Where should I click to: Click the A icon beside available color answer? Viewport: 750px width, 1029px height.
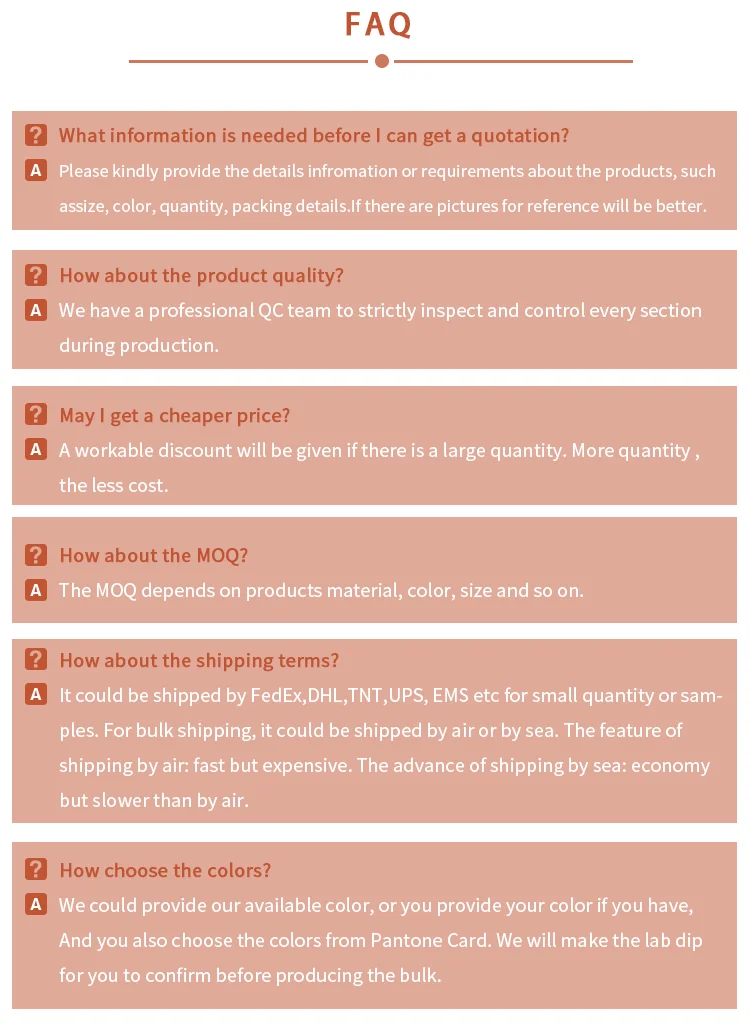(36, 905)
